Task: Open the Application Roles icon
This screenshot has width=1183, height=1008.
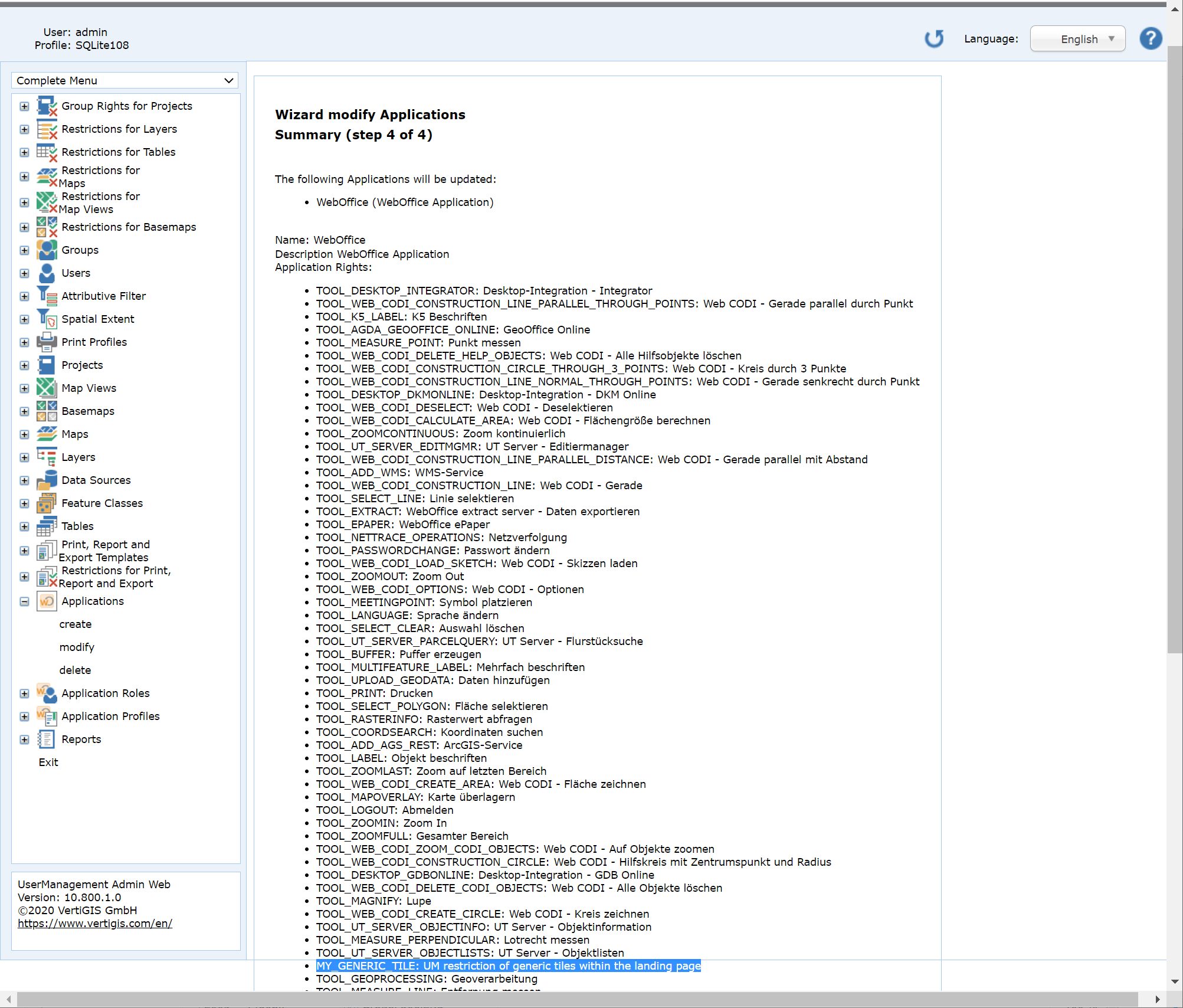Action: 47,693
